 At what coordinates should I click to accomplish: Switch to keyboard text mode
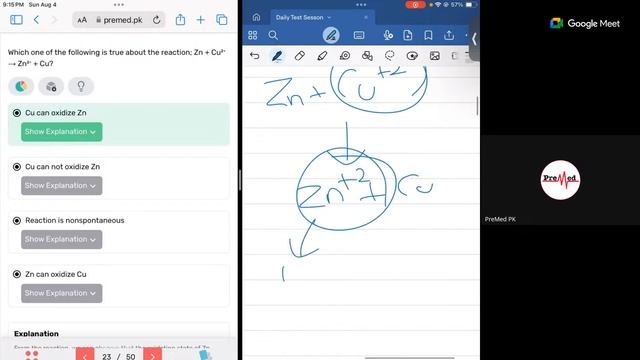pos(359,36)
